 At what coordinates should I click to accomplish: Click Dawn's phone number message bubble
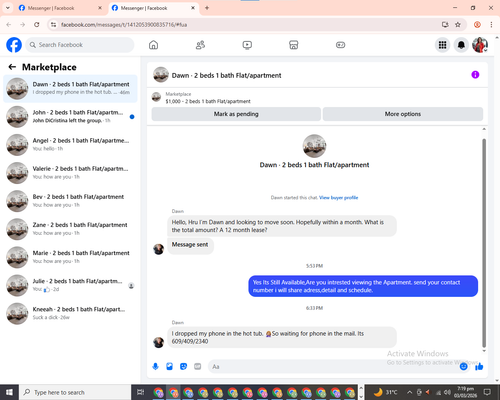point(282,337)
